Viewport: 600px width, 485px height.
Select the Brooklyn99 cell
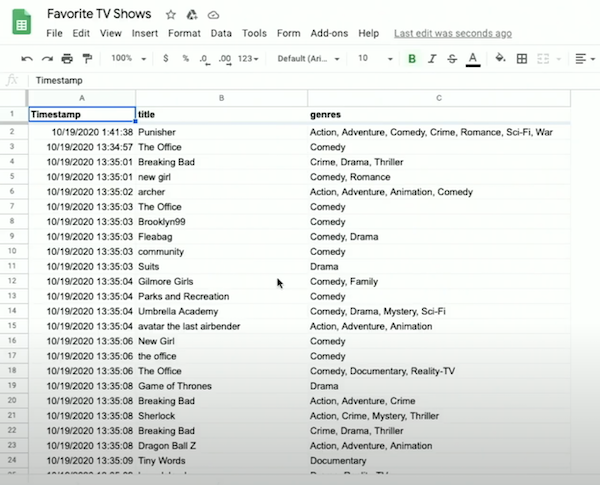tap(222, 222)
